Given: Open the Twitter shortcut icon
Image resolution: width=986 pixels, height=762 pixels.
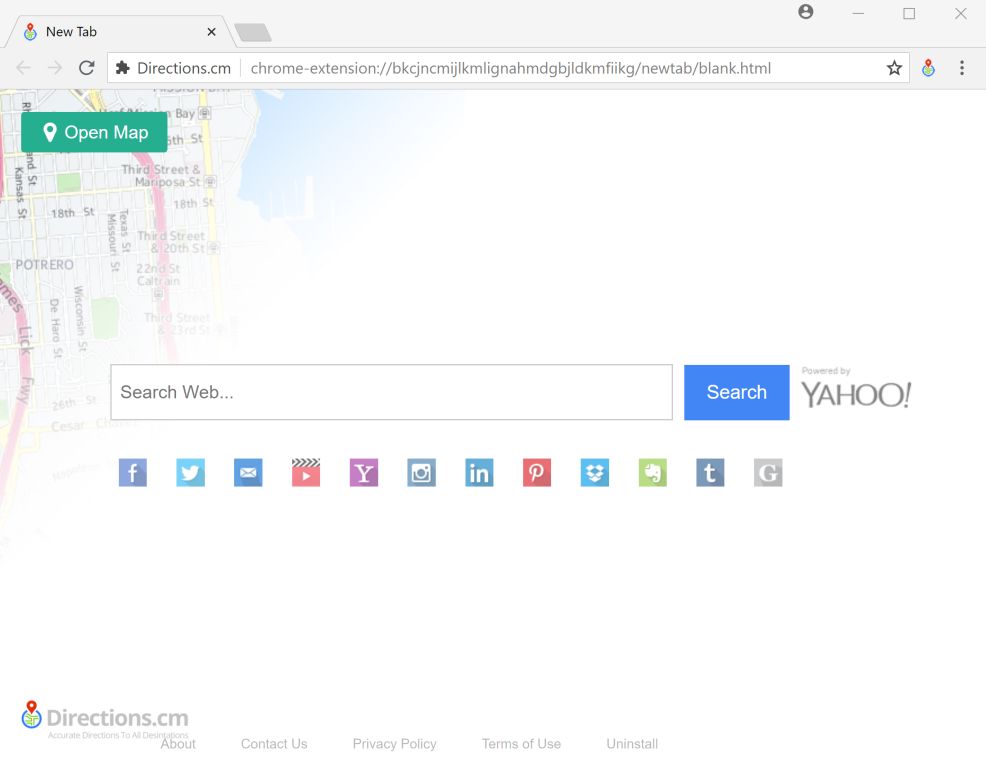Looking at the screenshot, I should pyautogui.click(x=191, y=473).
